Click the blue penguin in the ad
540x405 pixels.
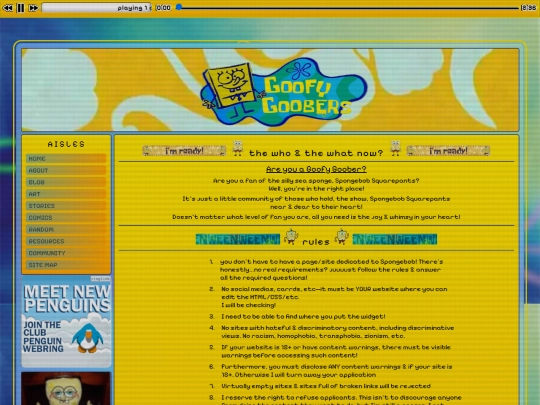tap(88, 338)
